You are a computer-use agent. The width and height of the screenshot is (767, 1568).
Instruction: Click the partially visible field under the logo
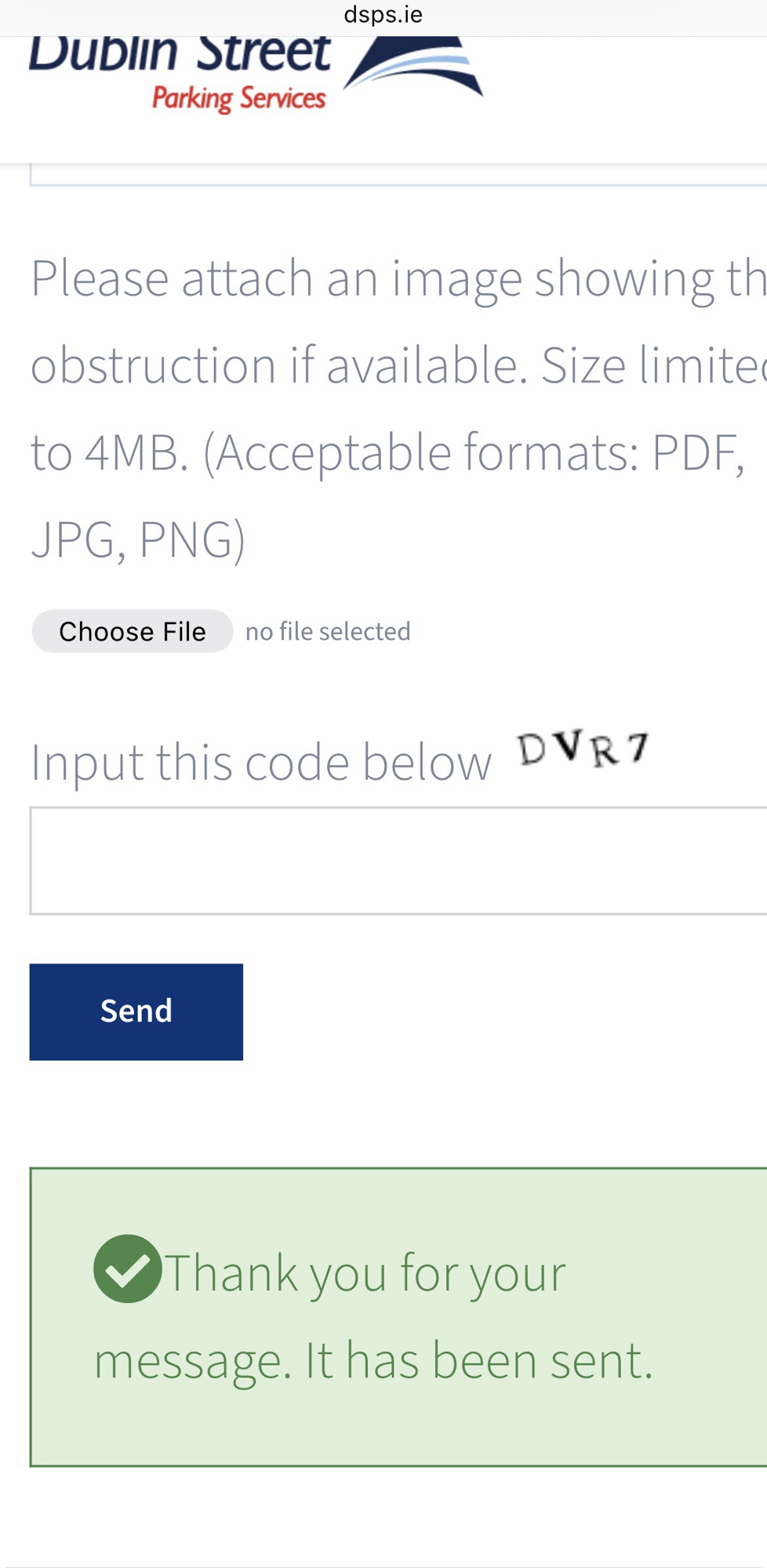(x=398, y=176)
